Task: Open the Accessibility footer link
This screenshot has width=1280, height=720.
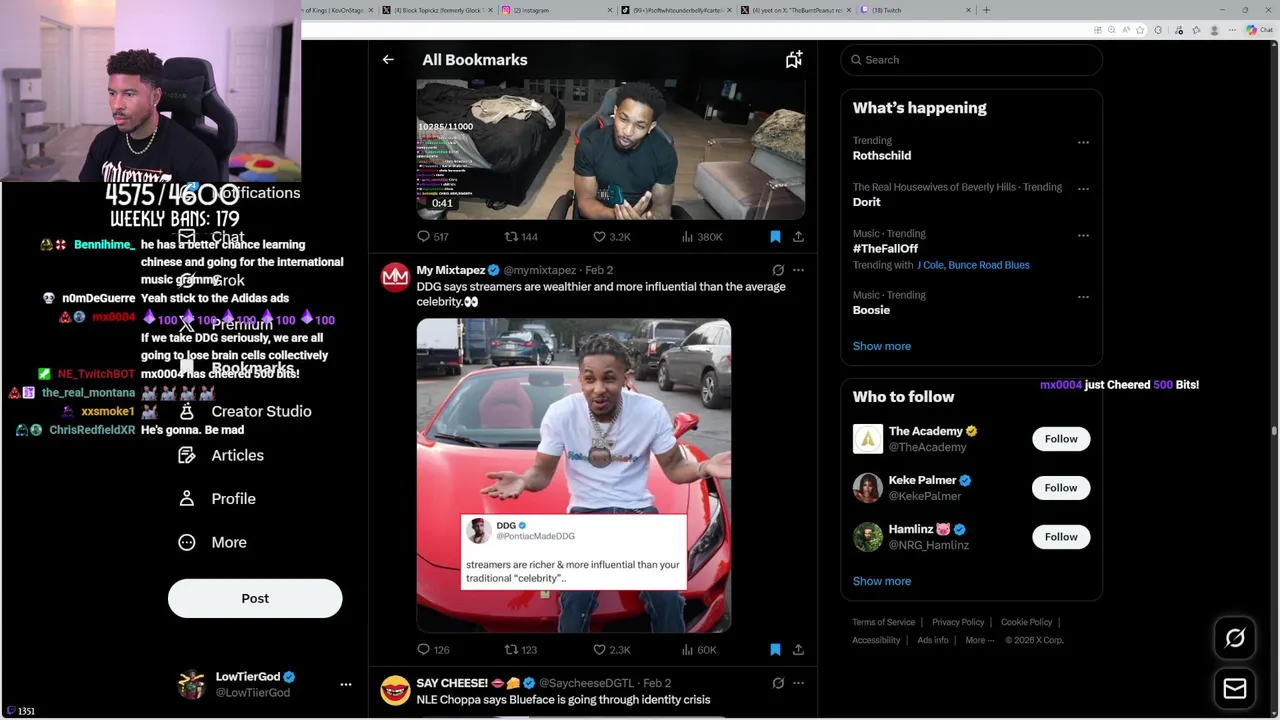Action: point(876,640)
